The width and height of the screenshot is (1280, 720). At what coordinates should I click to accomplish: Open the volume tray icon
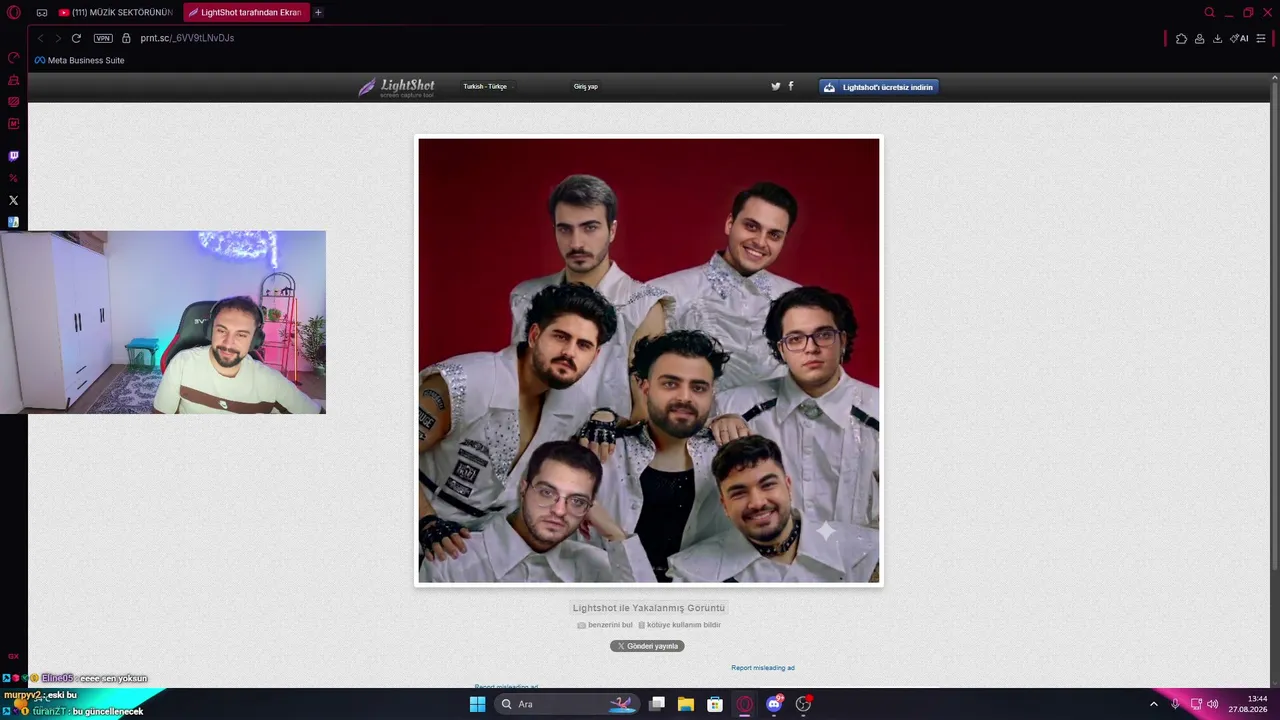tap(1213, 704)
